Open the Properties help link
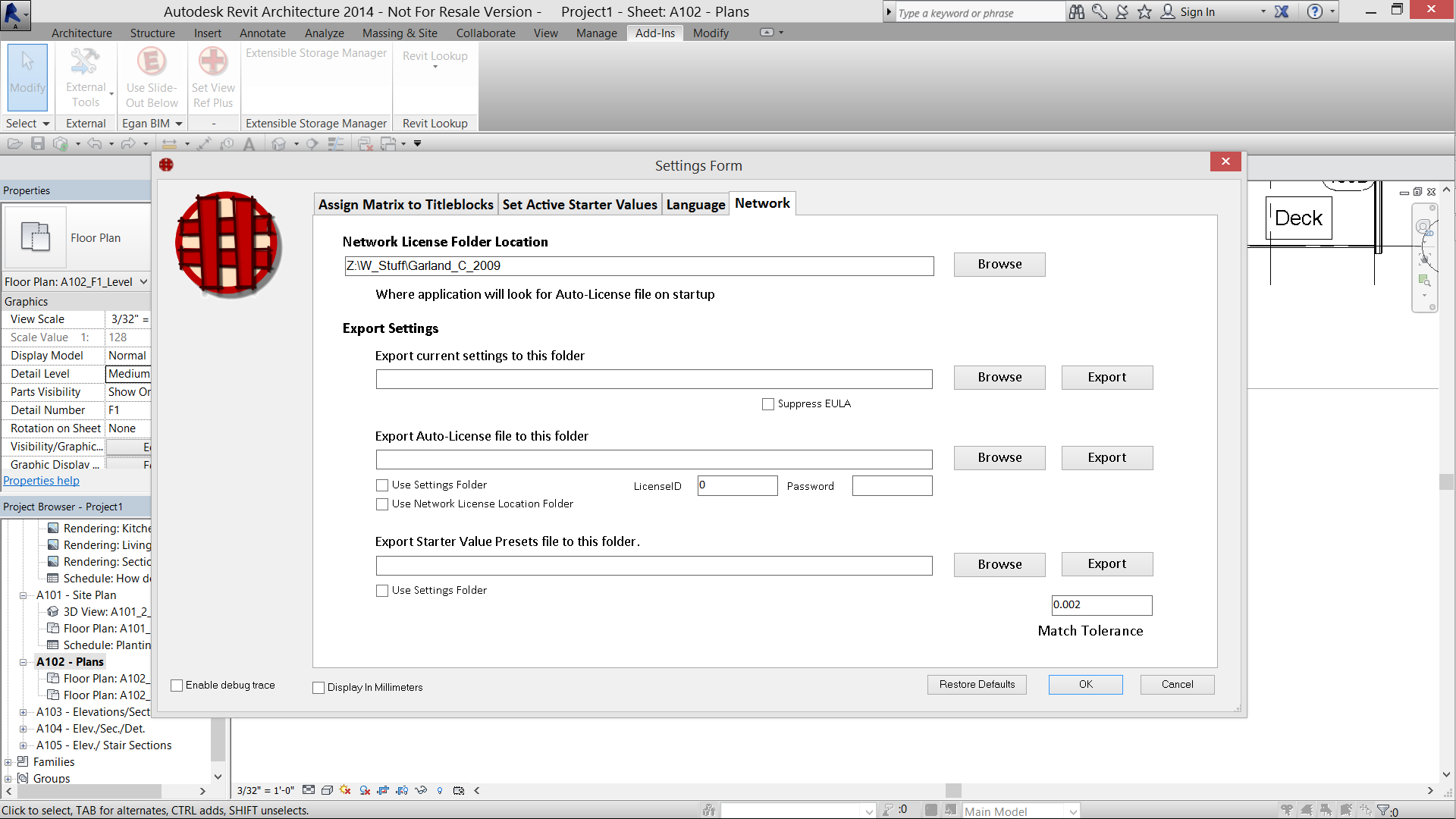The height and width of the screenshot is (819, 1456). coord(41,481)
